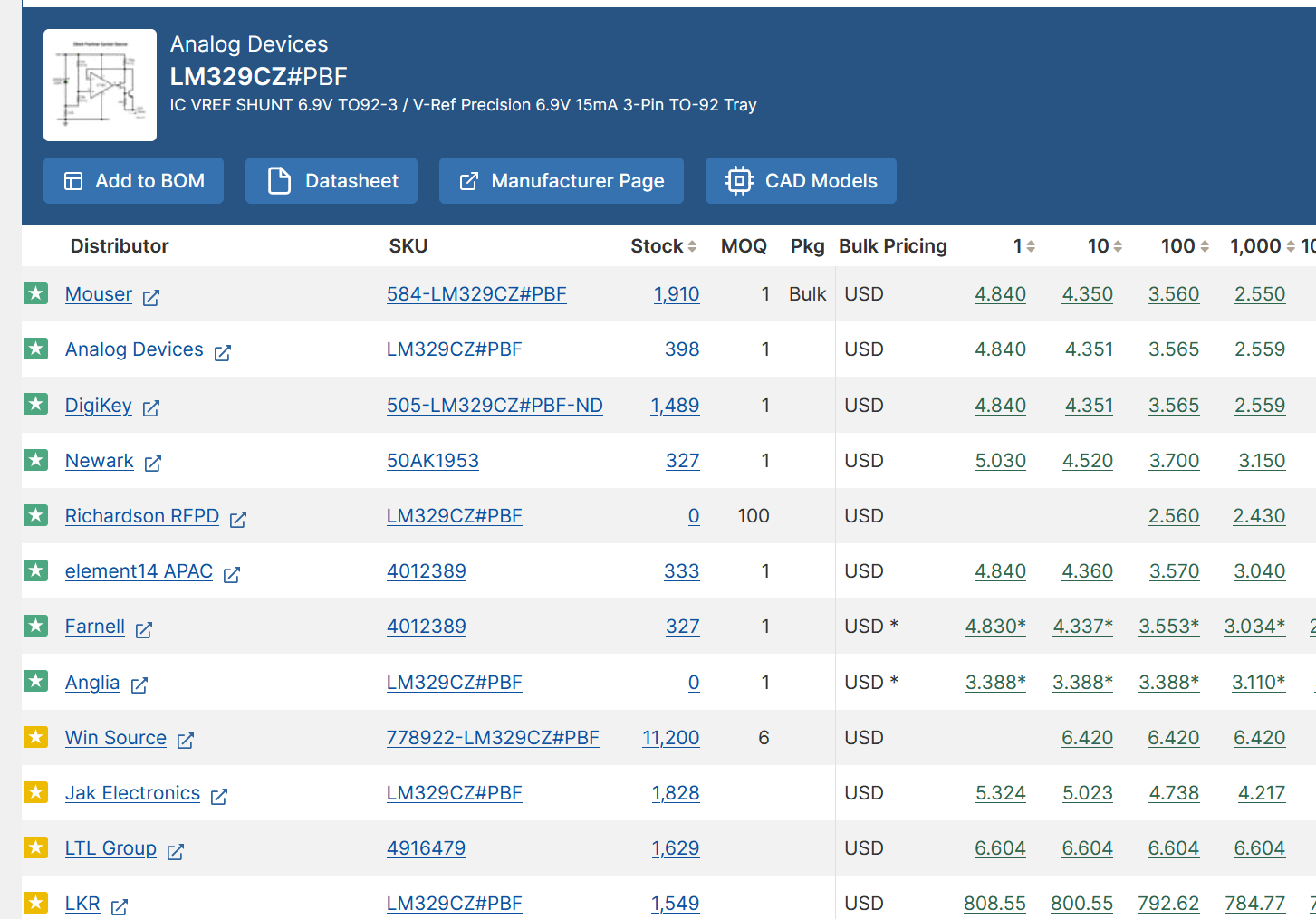
Task: Open the Win Source distributor link
Action: pyautogui.click(x=116, y=738)
